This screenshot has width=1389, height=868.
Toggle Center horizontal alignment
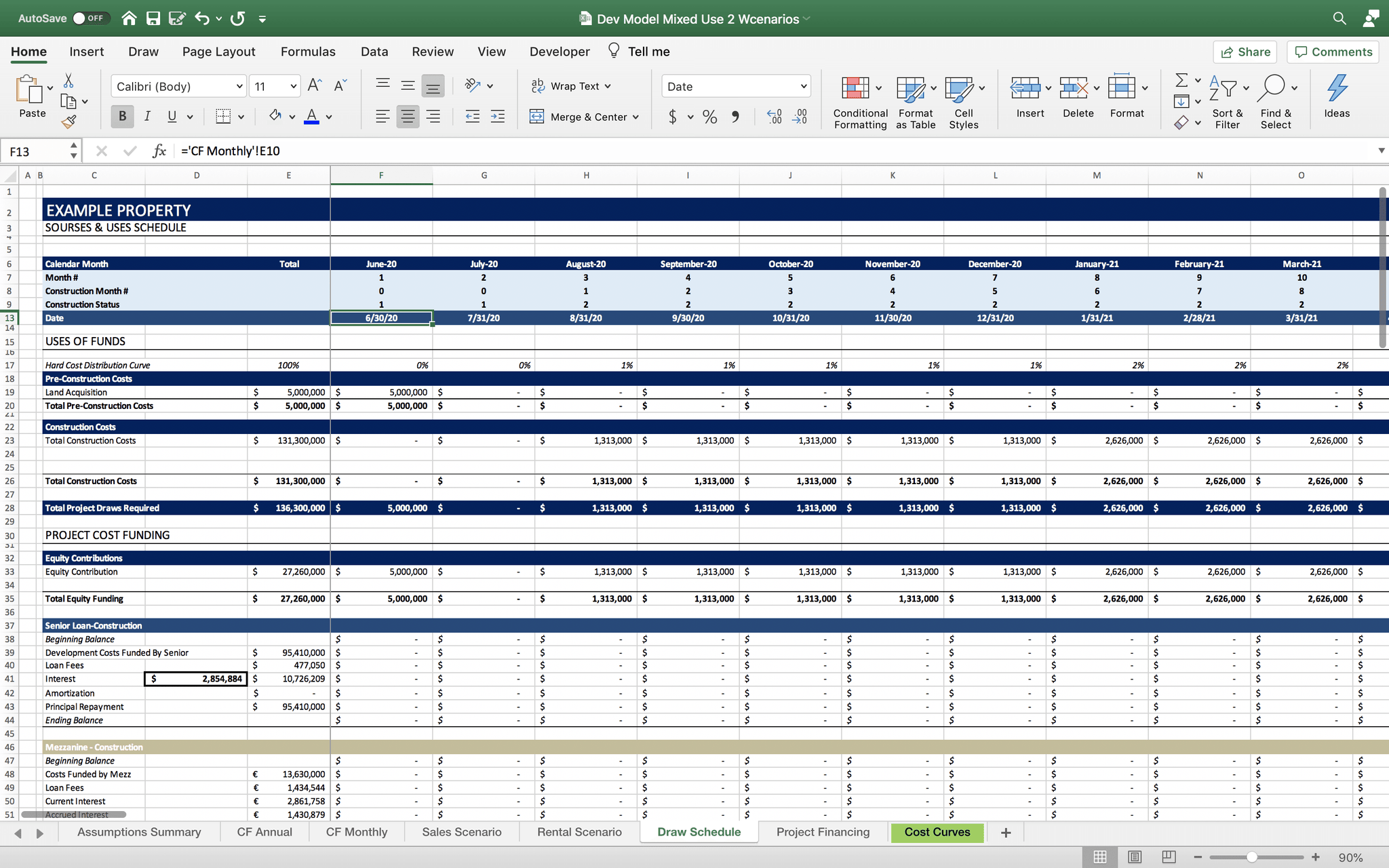click(408, 117)
